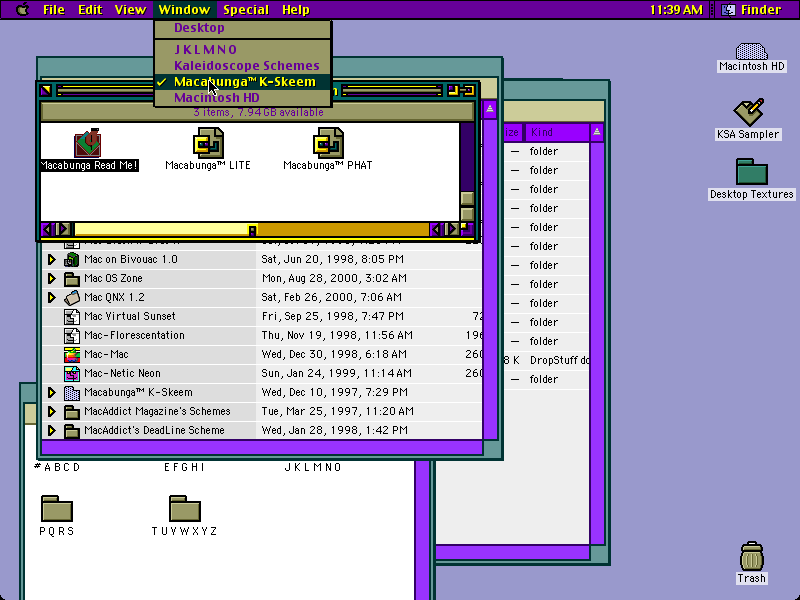Click the Macabunga horizontal scrollbar thumb
The image size is (800, 600).
point(252,230)
